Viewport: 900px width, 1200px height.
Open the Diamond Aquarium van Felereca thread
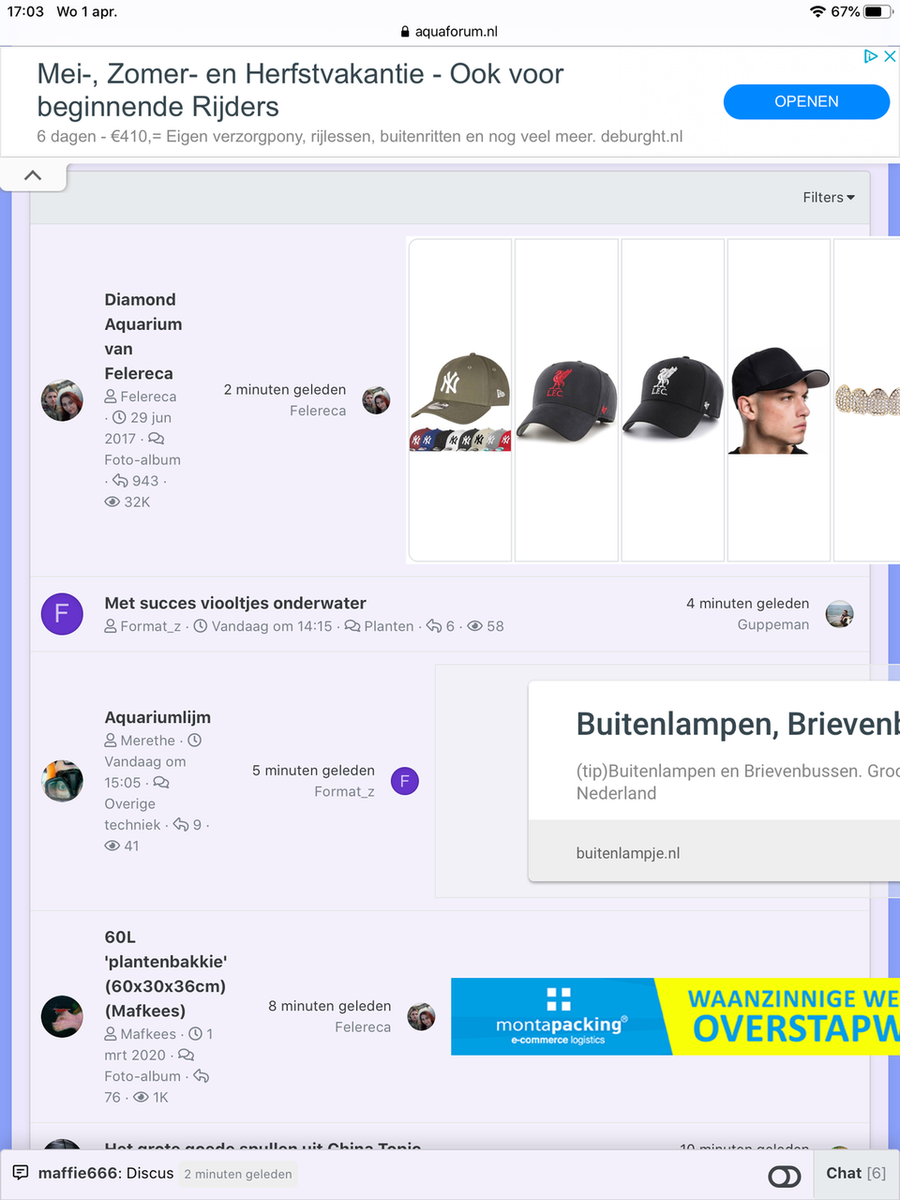(143, 336)
